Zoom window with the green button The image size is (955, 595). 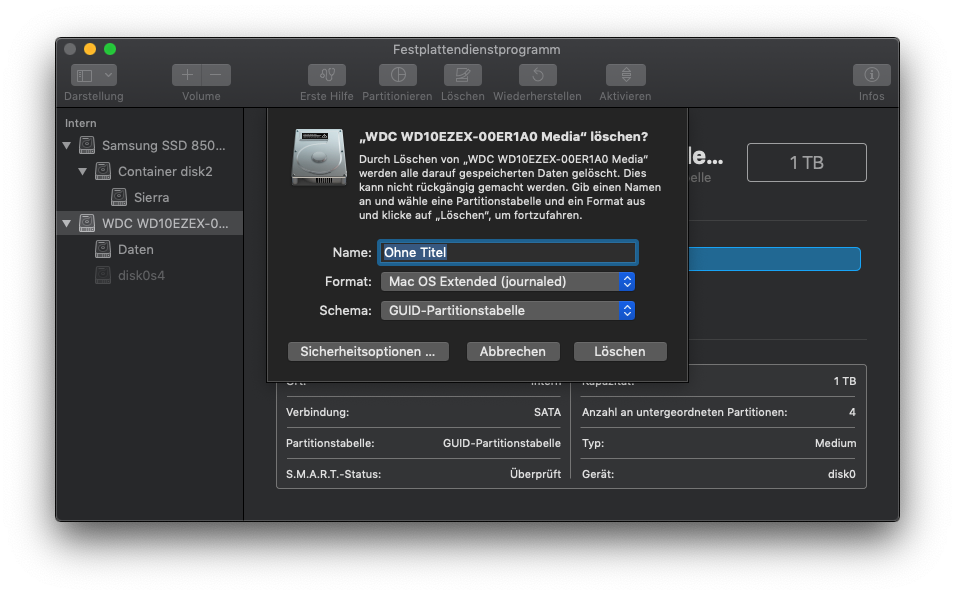(110, 49)
